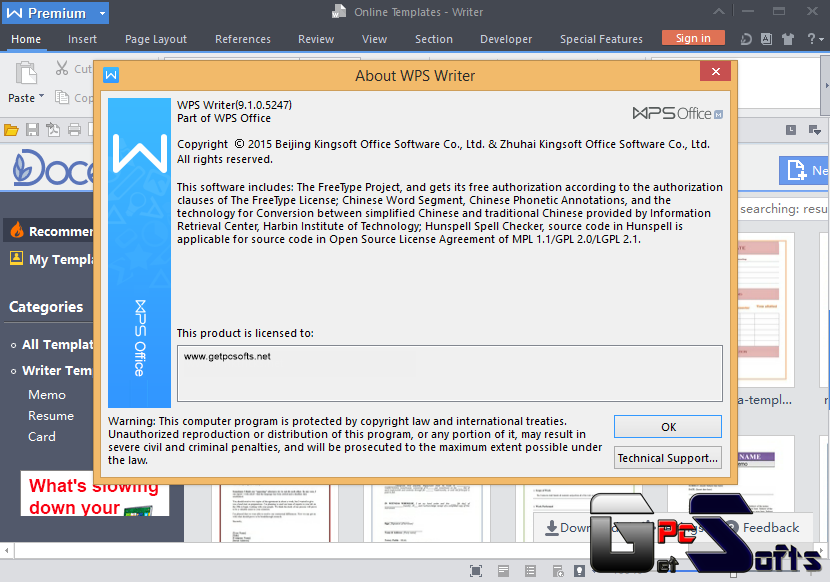This screenshot has width=830, height=582.
Task: Switch to the print layout icon in the status bar
Action: [x=503, y=571]
